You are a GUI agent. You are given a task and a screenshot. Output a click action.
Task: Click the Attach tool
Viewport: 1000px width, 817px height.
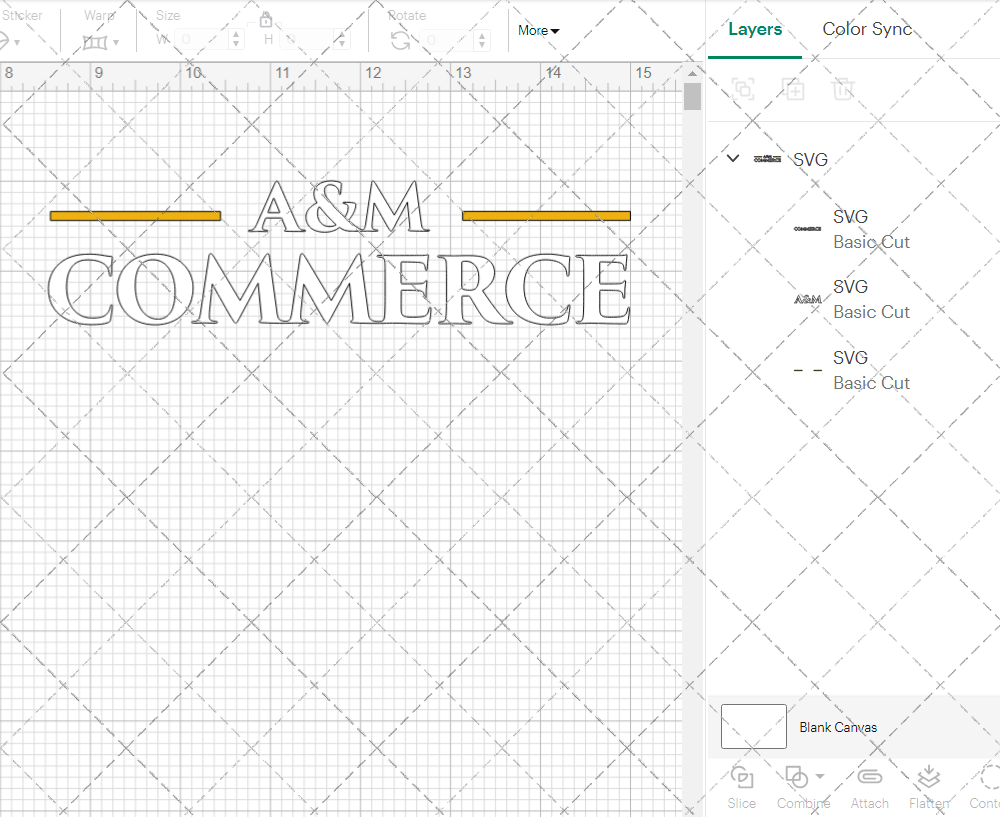[869, 788]
